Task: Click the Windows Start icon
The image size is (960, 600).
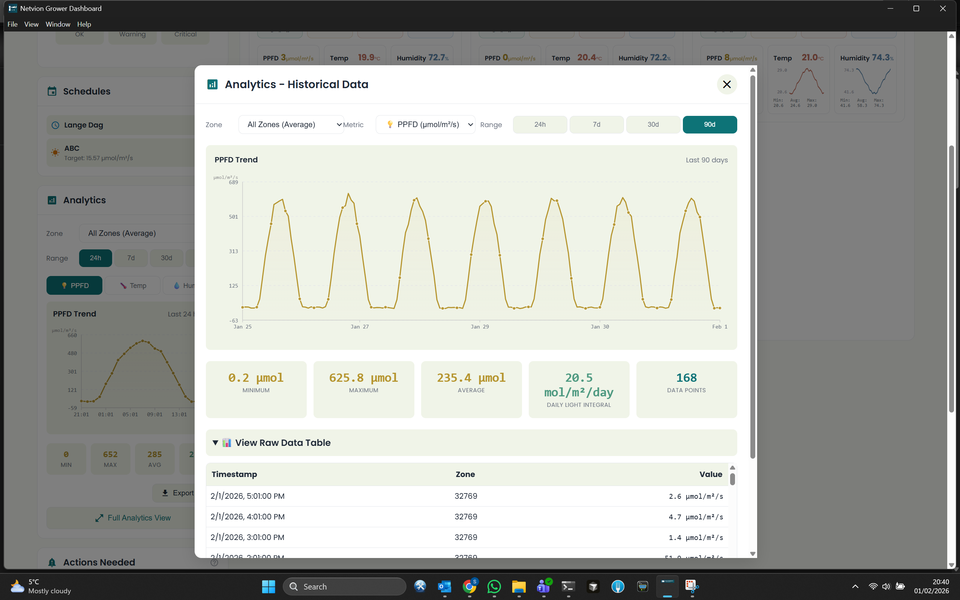Action: point(268,586)
